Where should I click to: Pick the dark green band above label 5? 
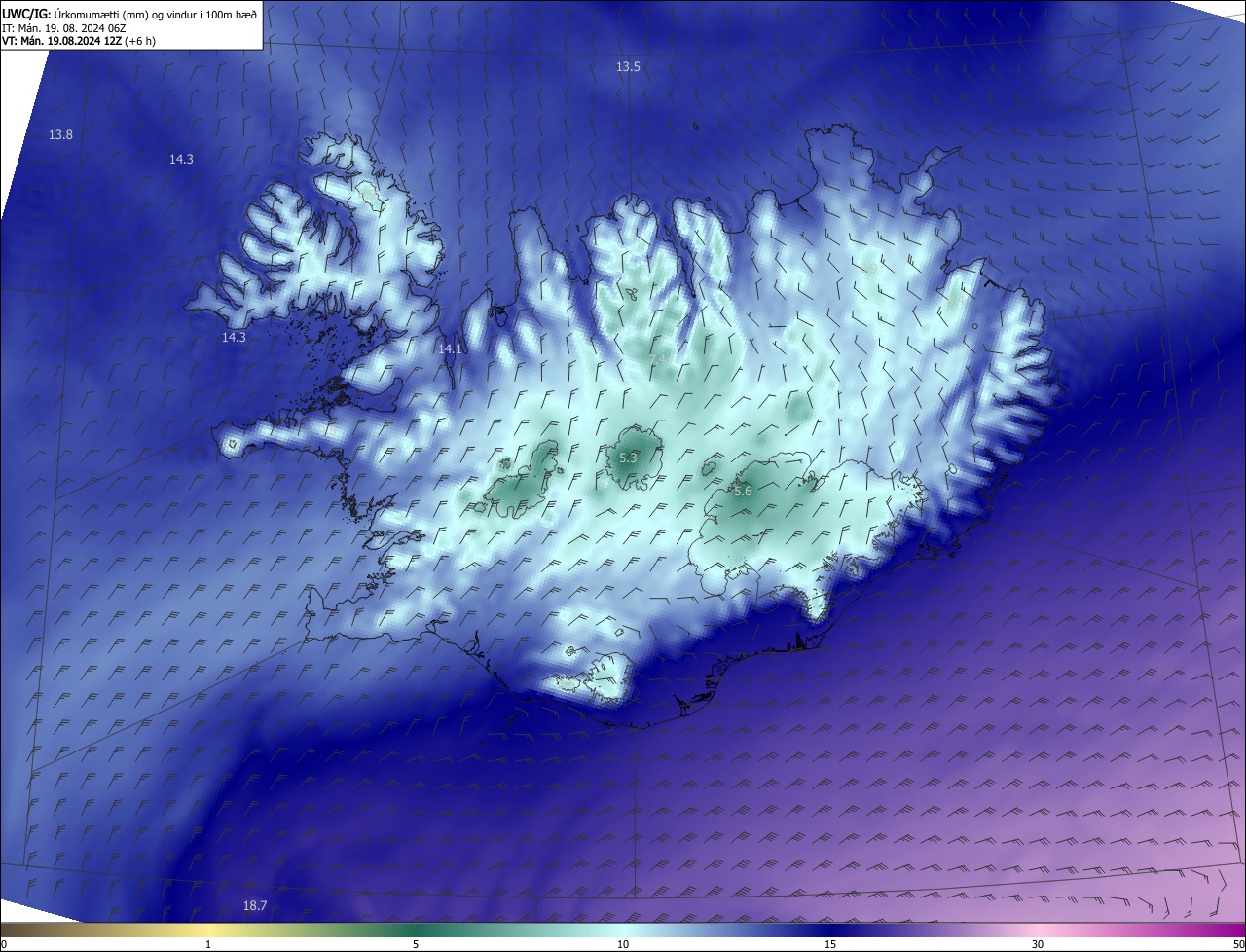pos(416,930)
